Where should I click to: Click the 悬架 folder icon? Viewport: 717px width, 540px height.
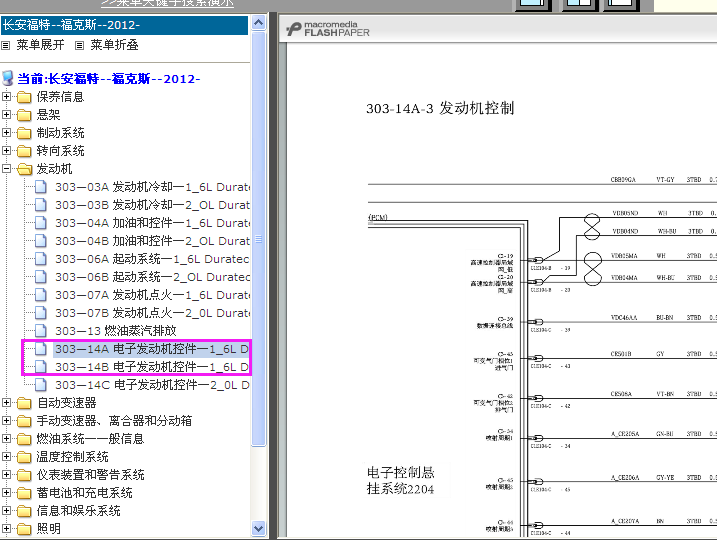click(24, 115)
